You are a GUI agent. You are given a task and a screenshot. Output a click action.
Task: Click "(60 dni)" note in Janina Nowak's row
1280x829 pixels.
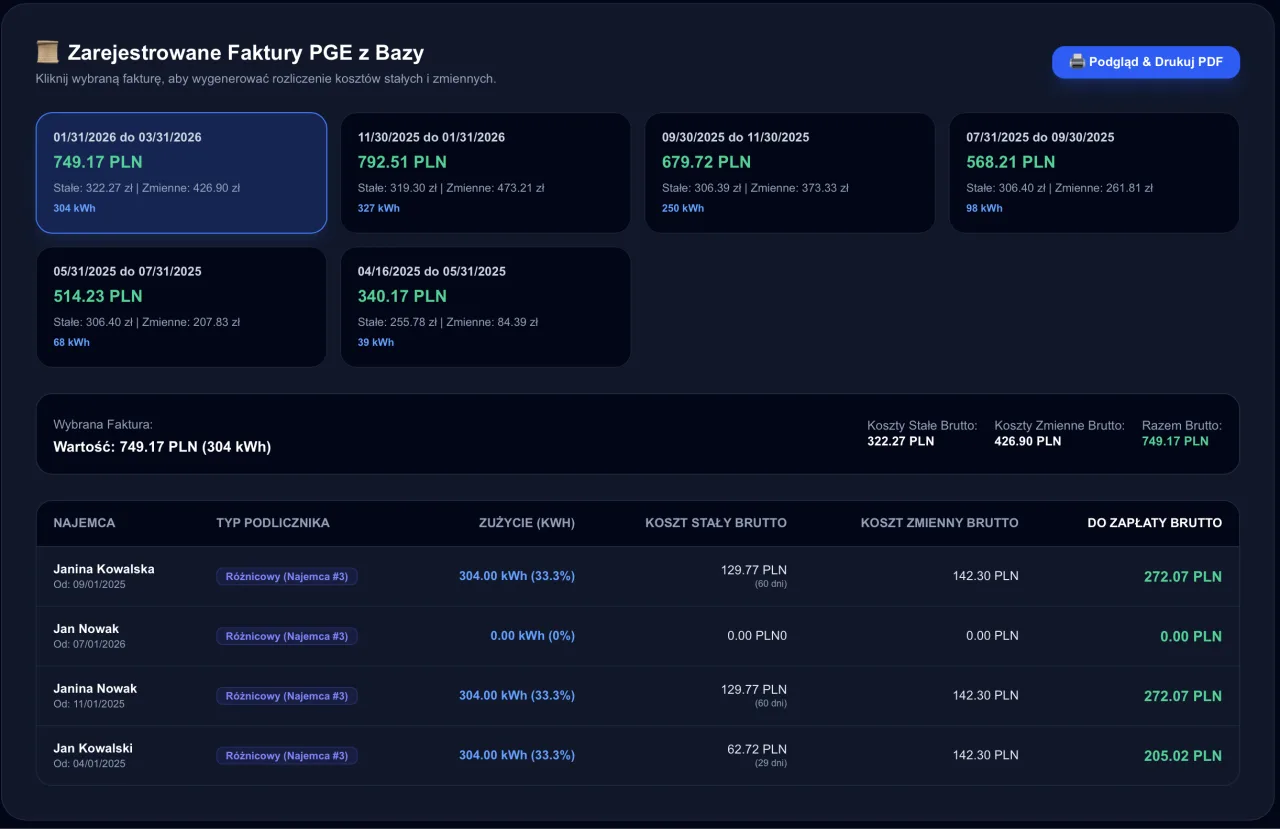[771, 704]
